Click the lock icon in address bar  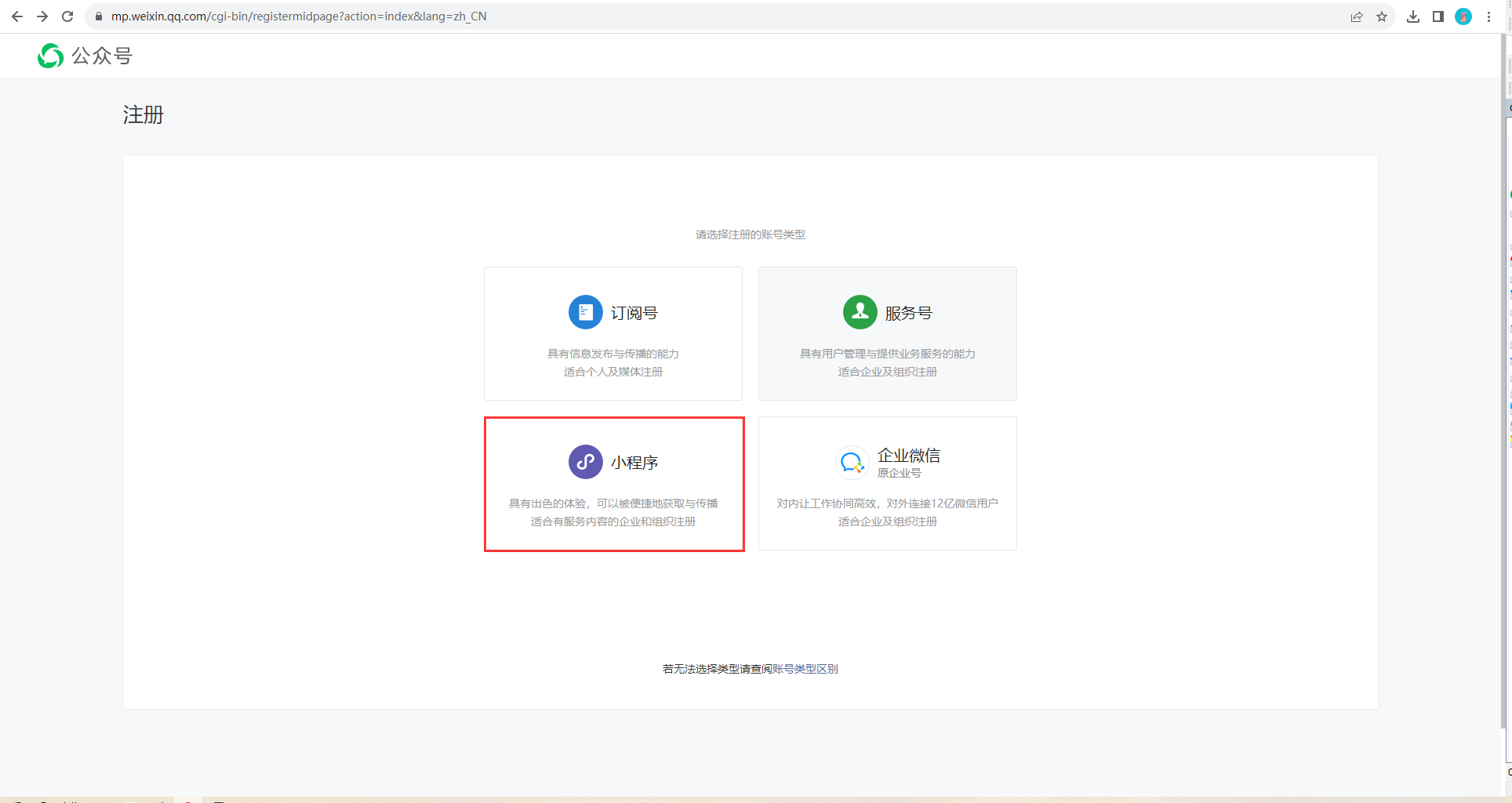[x=99, y=16]
